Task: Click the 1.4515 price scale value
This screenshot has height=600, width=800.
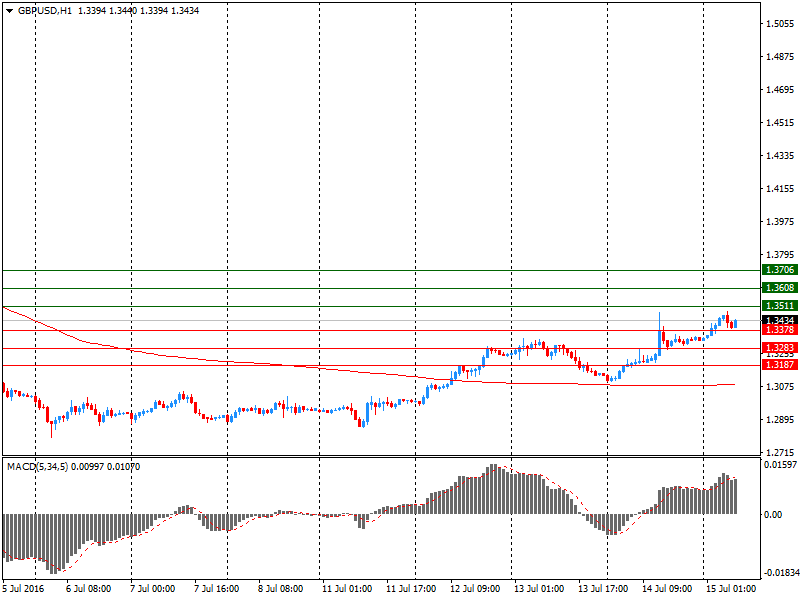Action: coord(780,122)
